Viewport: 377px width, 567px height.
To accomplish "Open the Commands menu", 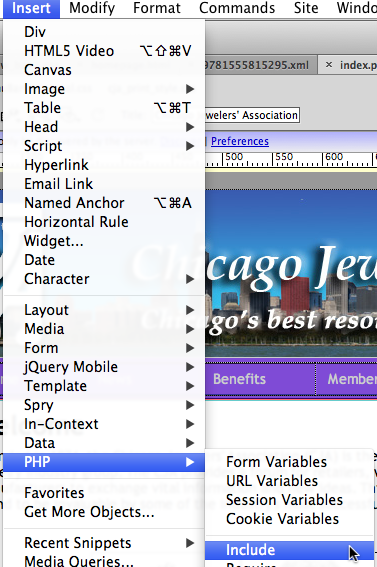I will click(237, 8).
